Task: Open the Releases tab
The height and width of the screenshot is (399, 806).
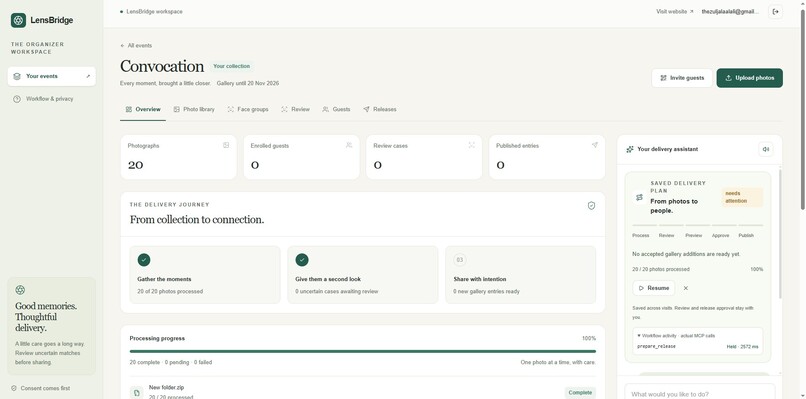Action: [380, 109]
